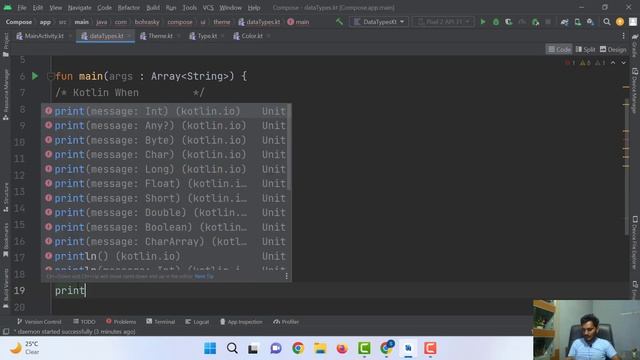The image size is (640, 360).
Task: Click the Sync Project with Gradle Files icon
Action: point(564,22)
